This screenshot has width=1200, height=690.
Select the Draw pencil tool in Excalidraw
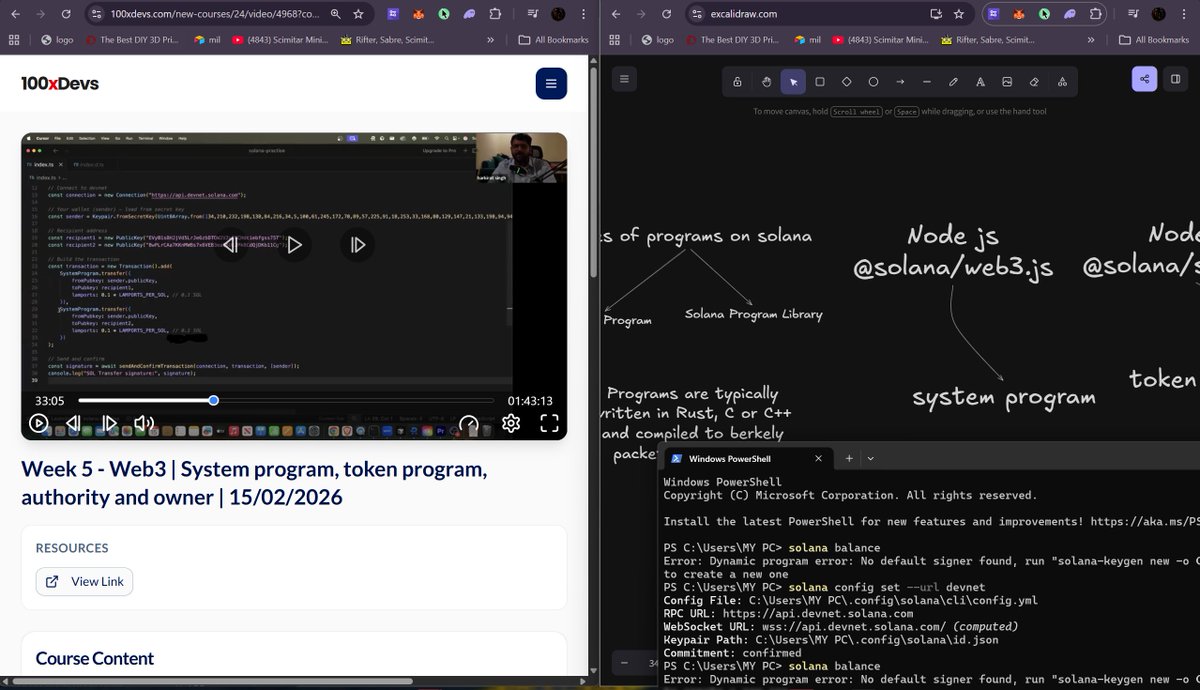coord(954,82)
